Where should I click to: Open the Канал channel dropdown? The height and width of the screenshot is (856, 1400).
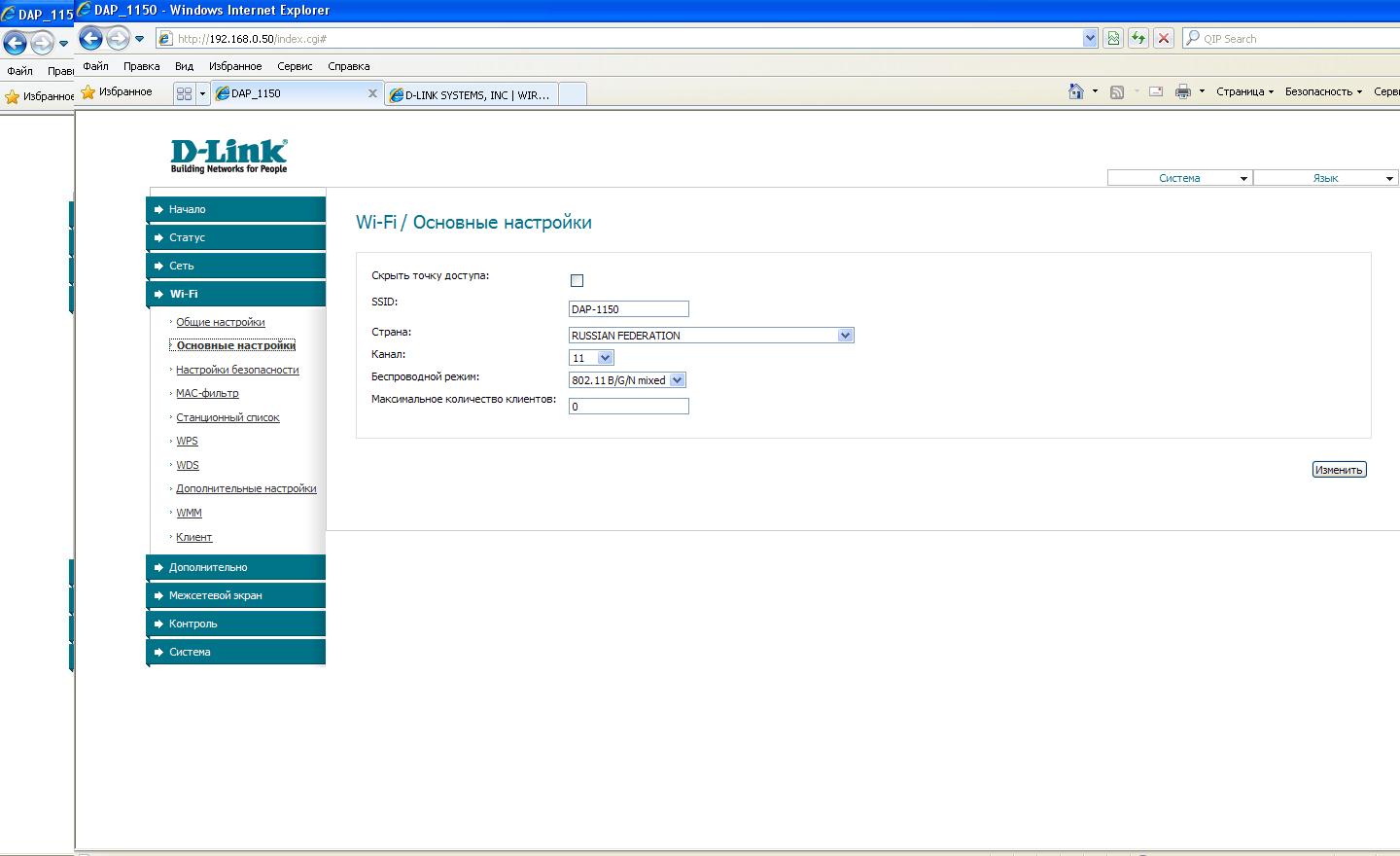[x=591, y=358]
